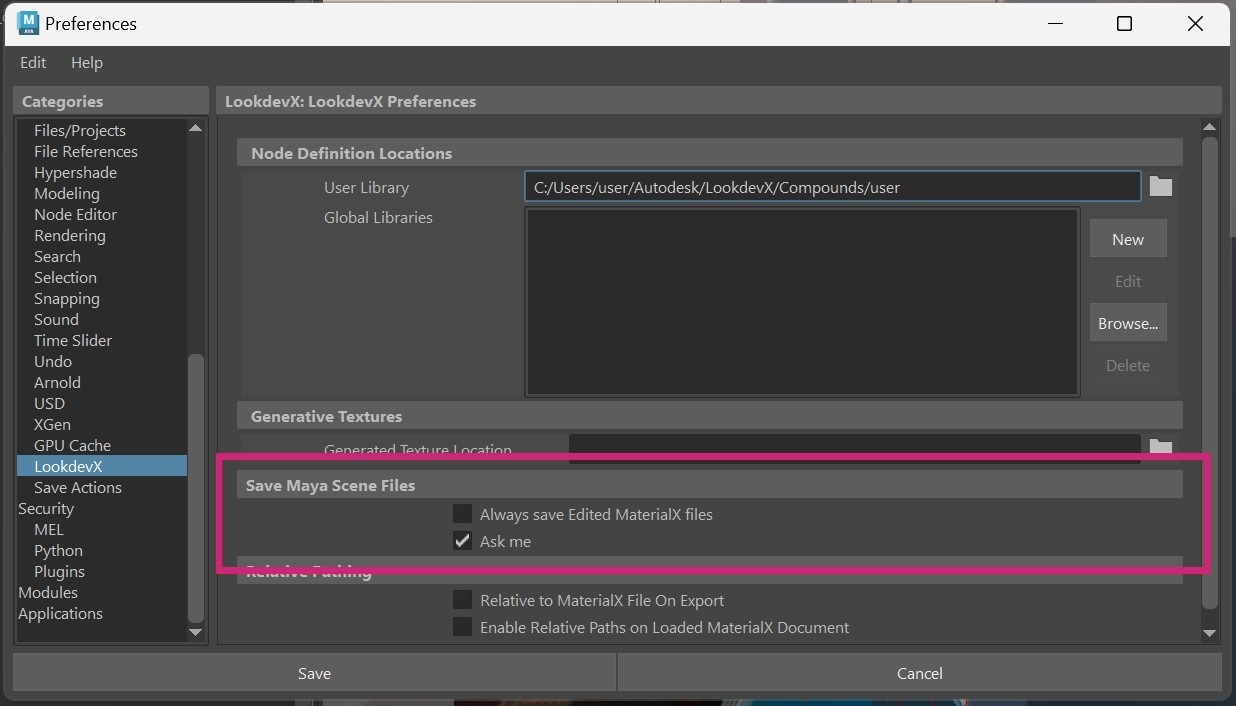Screen dimensions: 1236x706
Task: Click the preferences panel vertical scrollbar thumb
Action: [1210, 372]
